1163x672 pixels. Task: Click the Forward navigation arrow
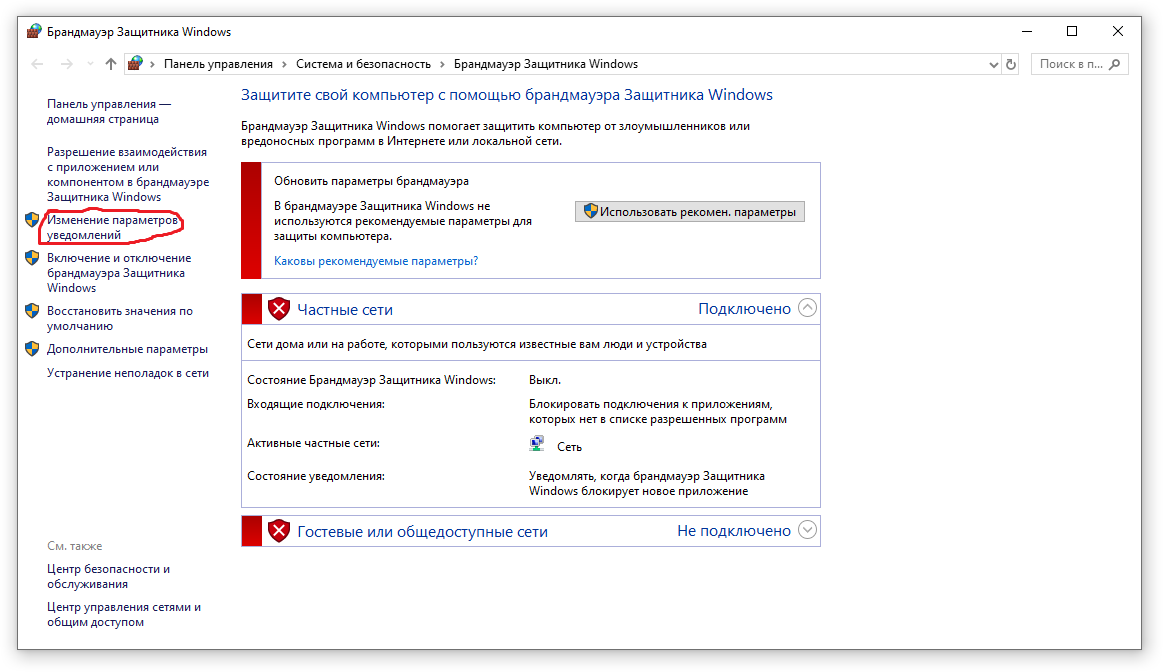click(x=67, y=65)
